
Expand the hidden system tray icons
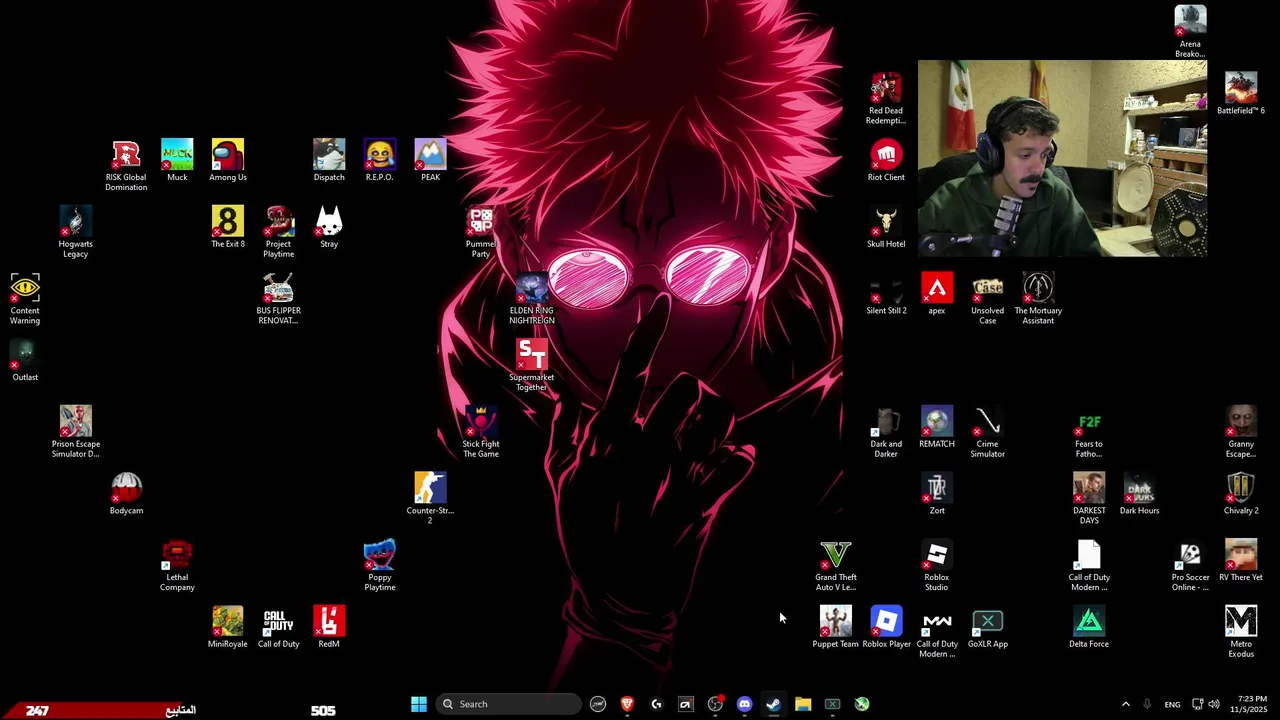(1125, 704)
